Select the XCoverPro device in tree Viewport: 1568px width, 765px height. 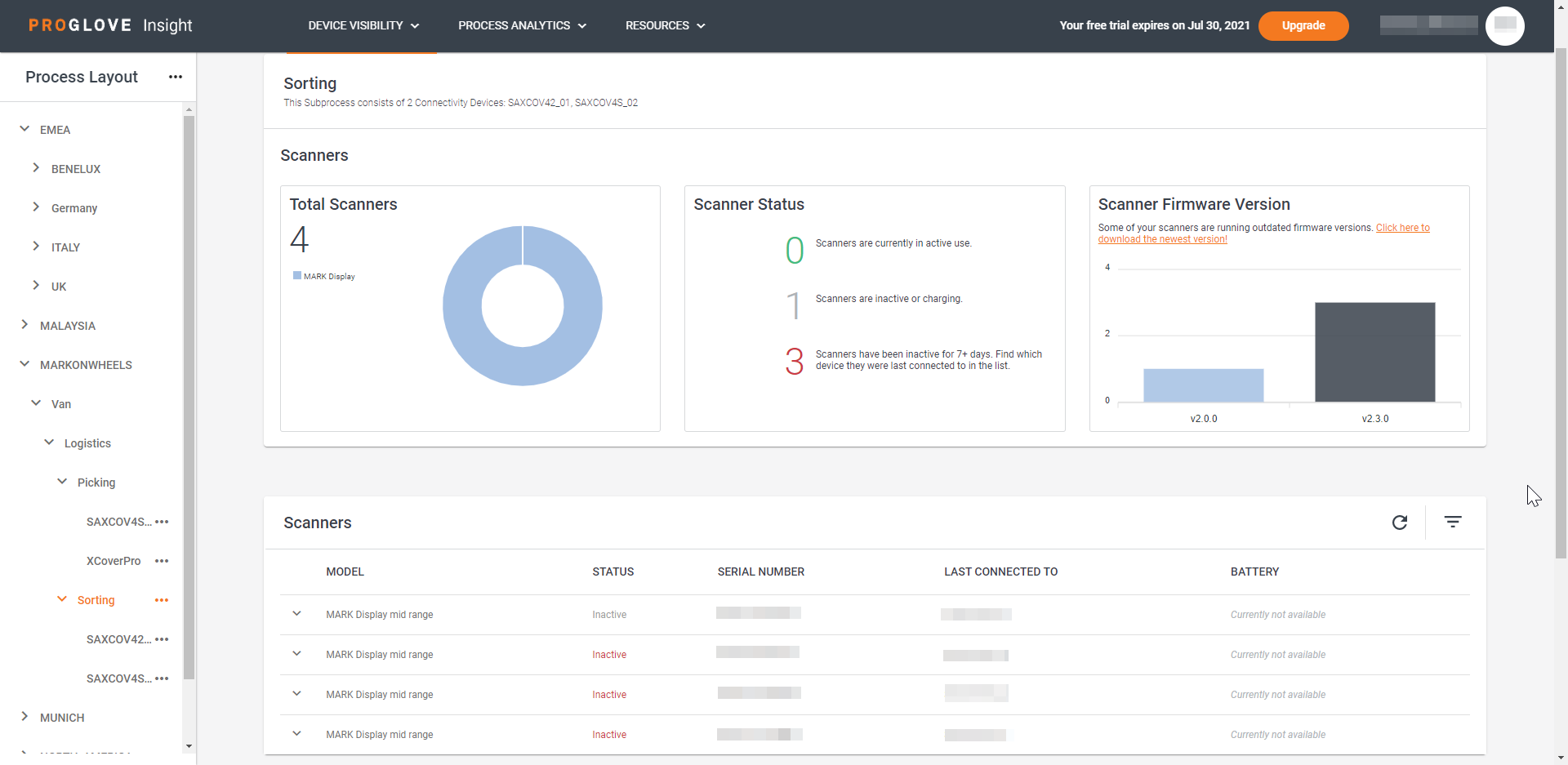[x=114, y=561]
